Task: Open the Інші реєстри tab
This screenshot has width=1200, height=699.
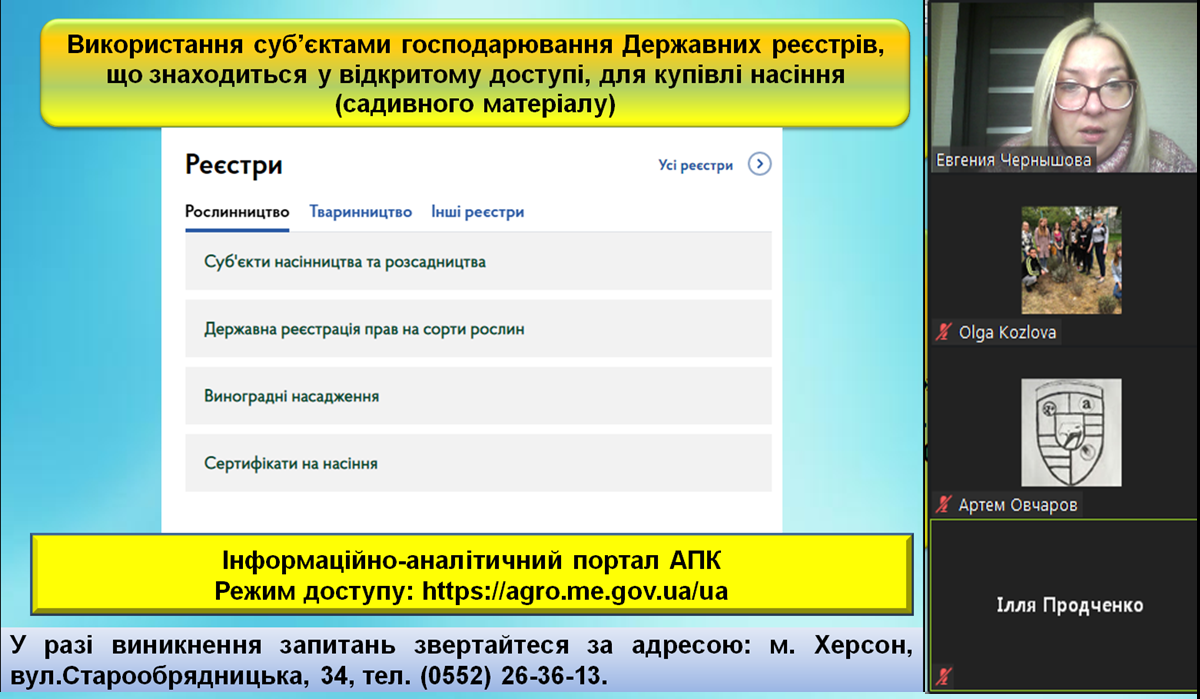Action: (477, 211)
